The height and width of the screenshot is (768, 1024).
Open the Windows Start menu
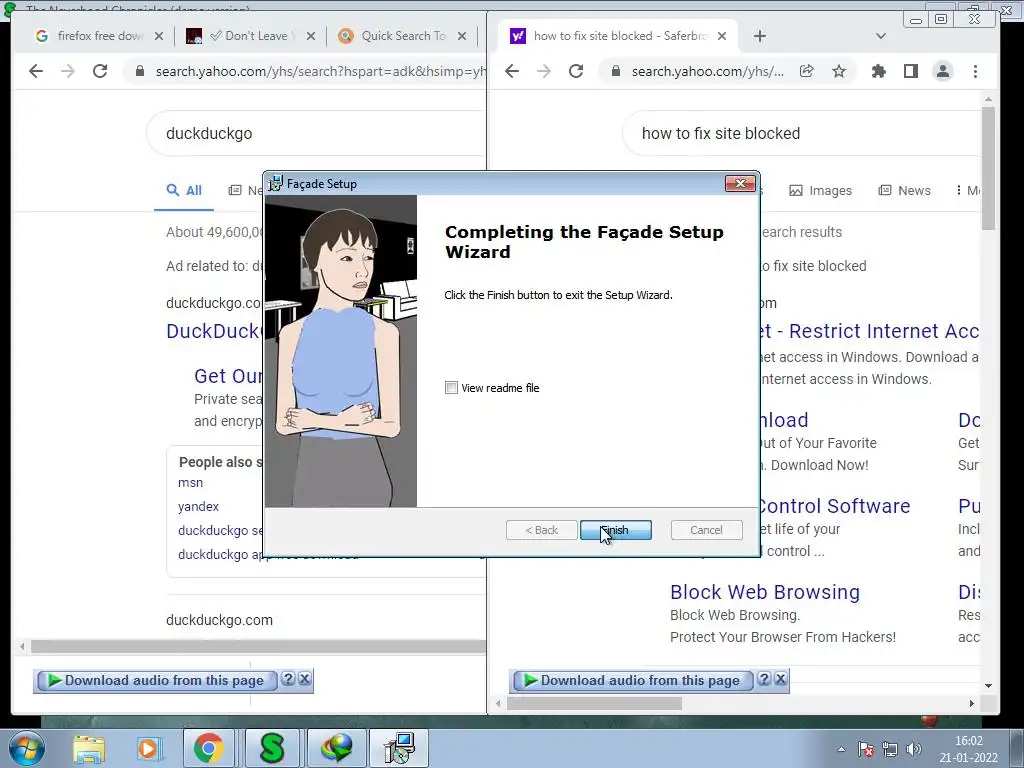point(25,748)
